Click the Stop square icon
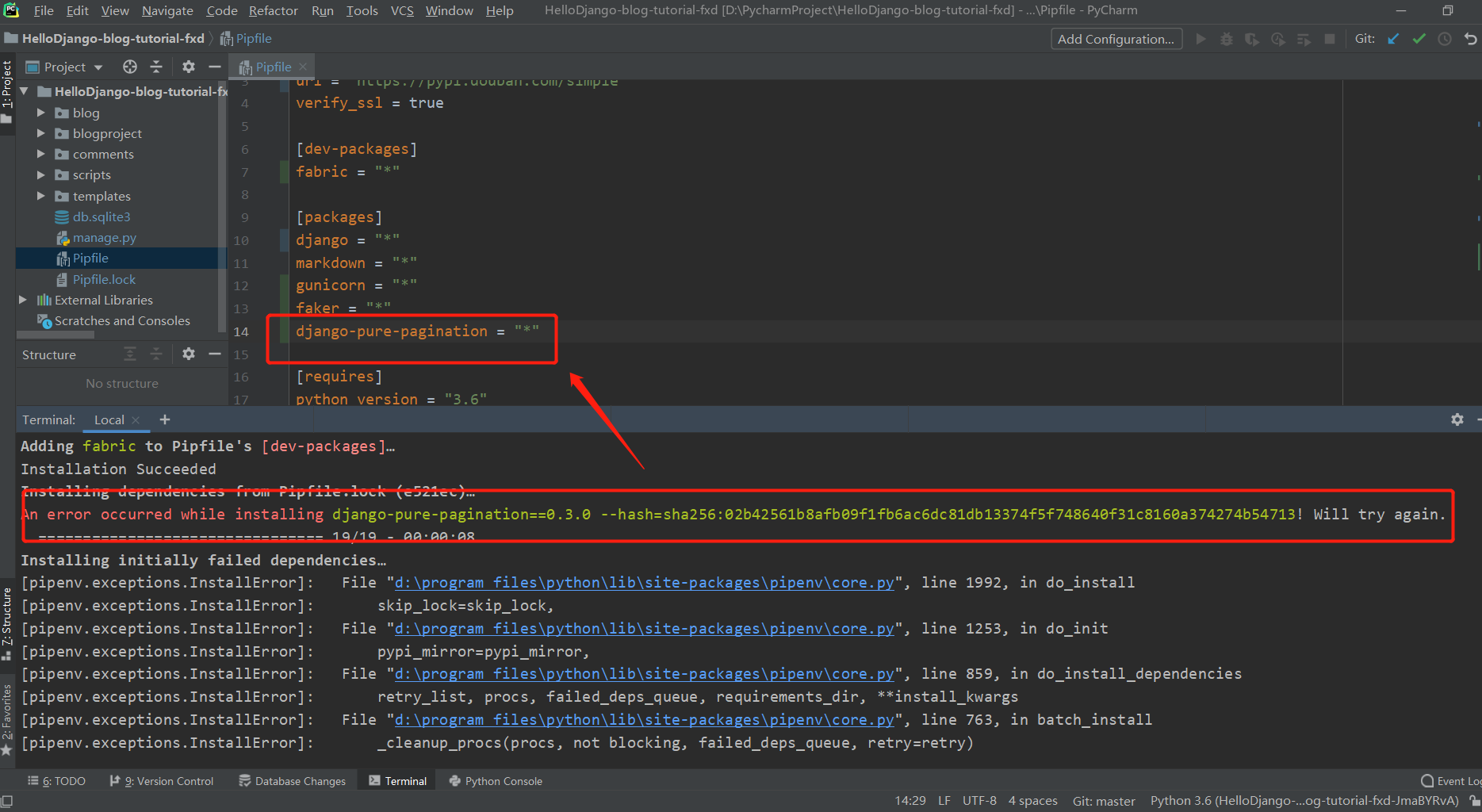Screen dimensions: 1482x812 coord(1330,39)
